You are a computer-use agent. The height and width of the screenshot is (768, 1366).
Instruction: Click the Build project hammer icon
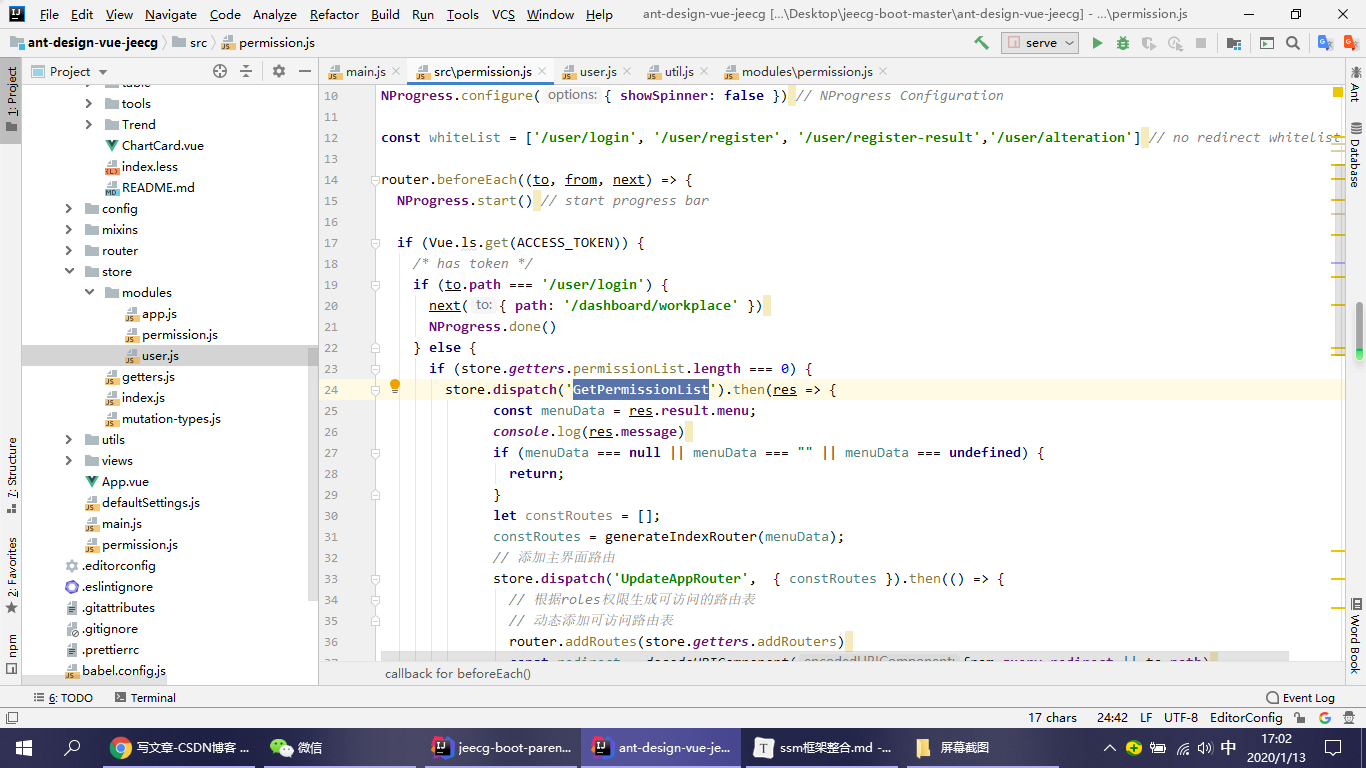(x=981, y=43)
